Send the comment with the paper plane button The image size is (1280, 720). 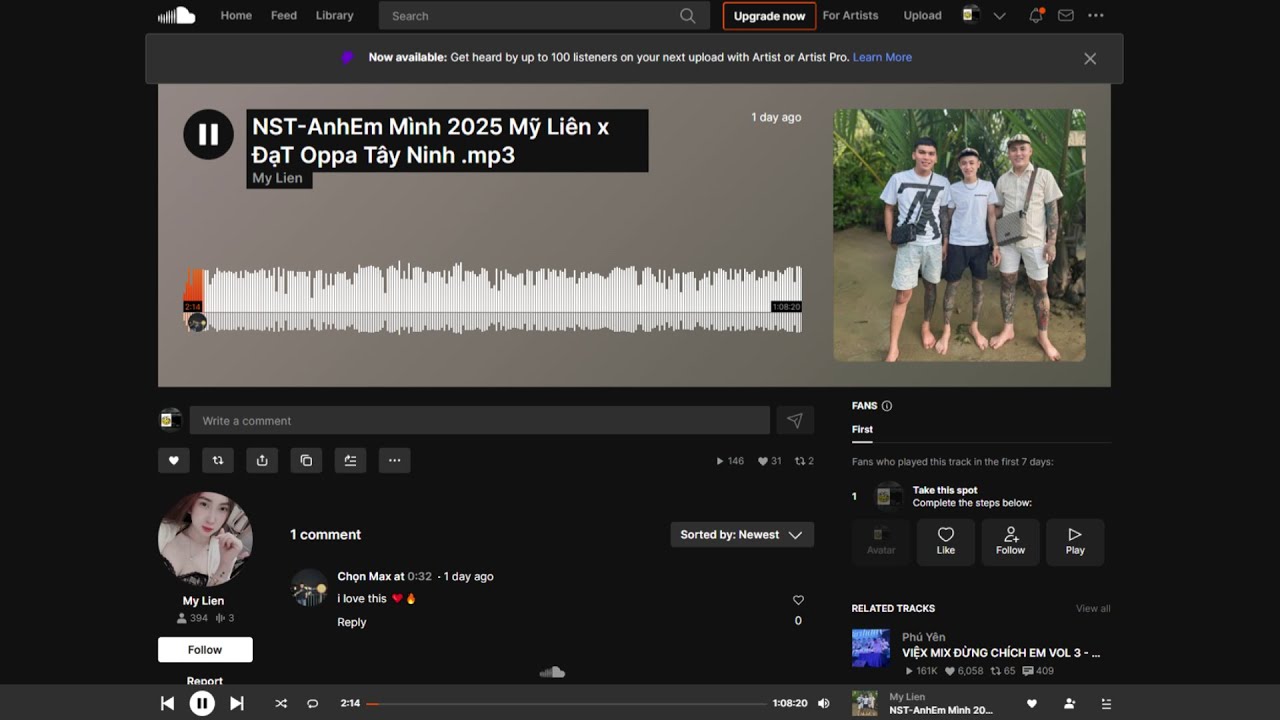(795, 420)
